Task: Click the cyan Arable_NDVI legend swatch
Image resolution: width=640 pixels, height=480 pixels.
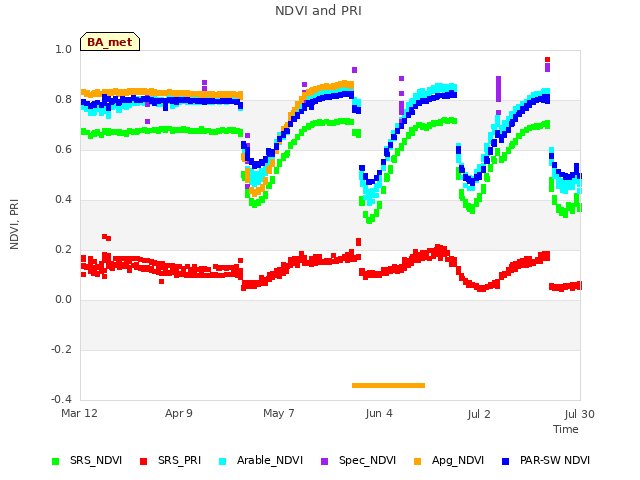Action: click(222, 461)
